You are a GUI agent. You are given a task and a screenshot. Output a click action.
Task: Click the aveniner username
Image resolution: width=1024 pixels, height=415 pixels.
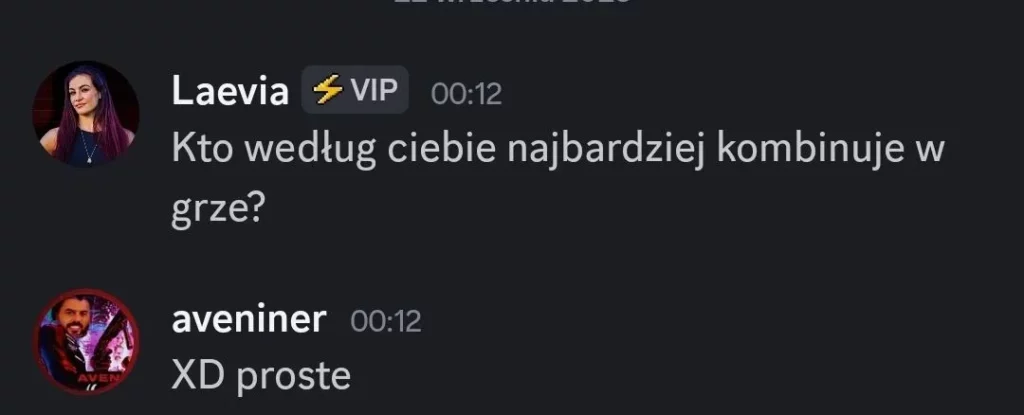(x=249, y=320)
